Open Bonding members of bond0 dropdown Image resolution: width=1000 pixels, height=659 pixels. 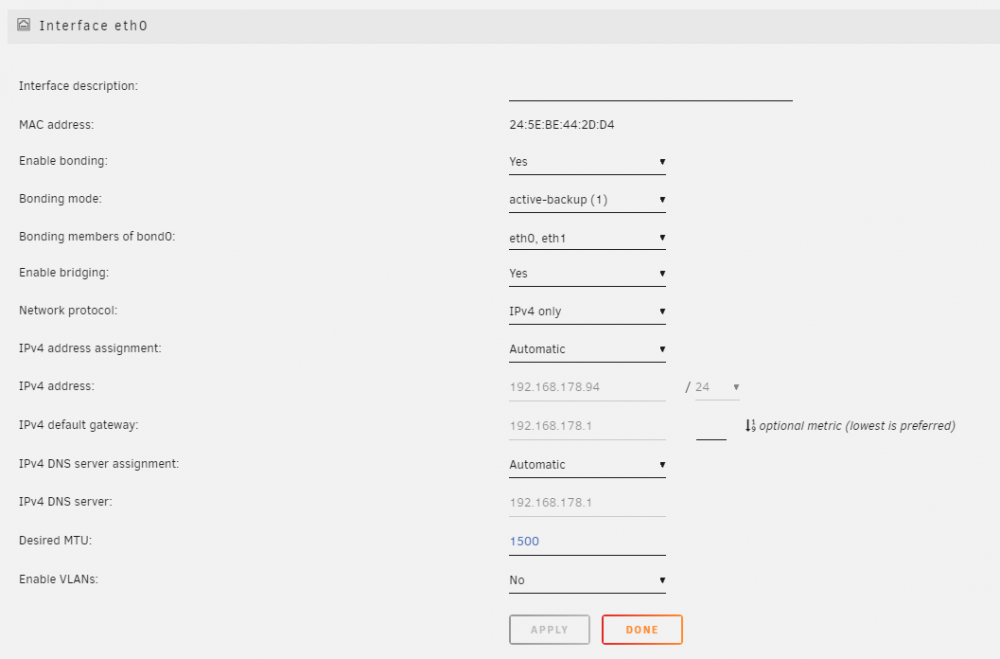pos(587,238)
